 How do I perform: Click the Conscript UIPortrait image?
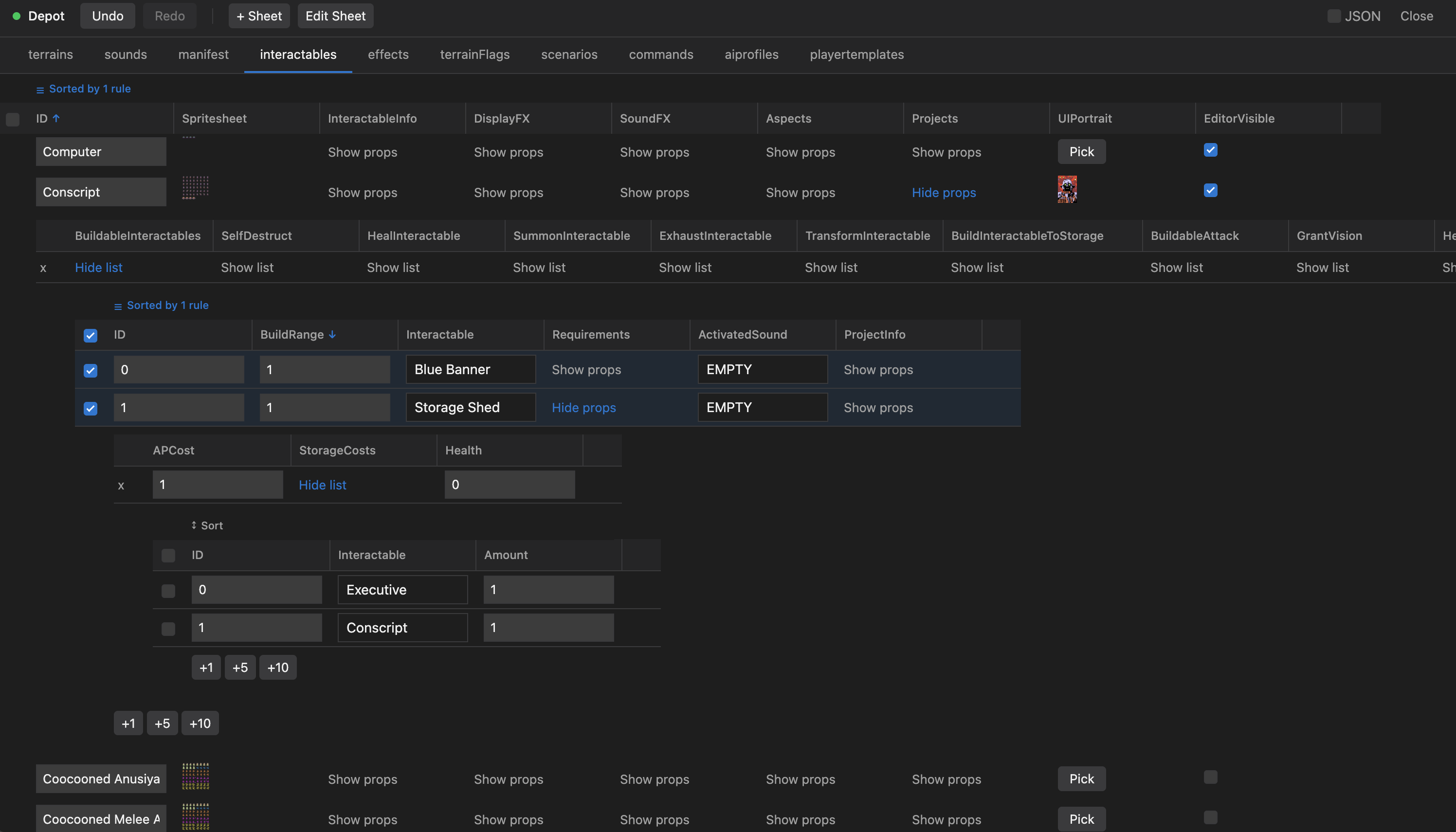[x=1067, y=189]
